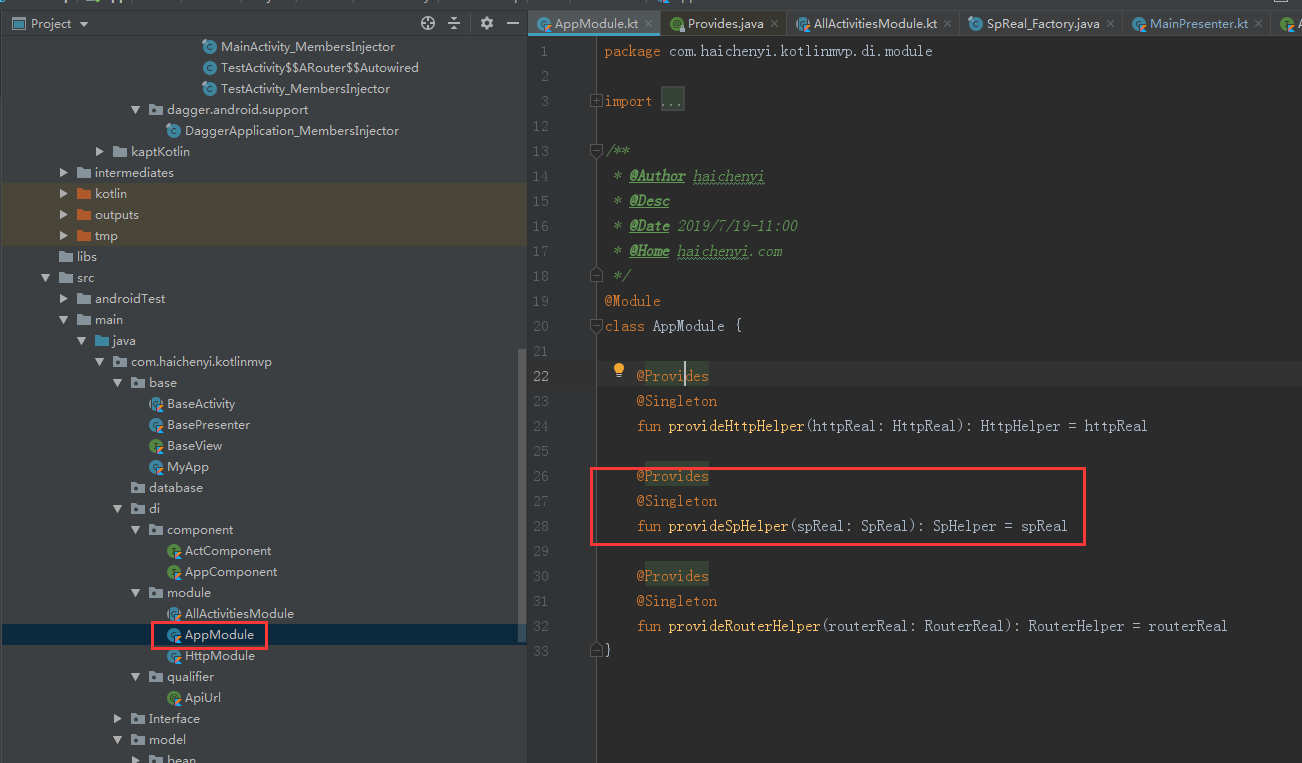
Task: Expand the Interface package
Action: (x=117, y=719)
